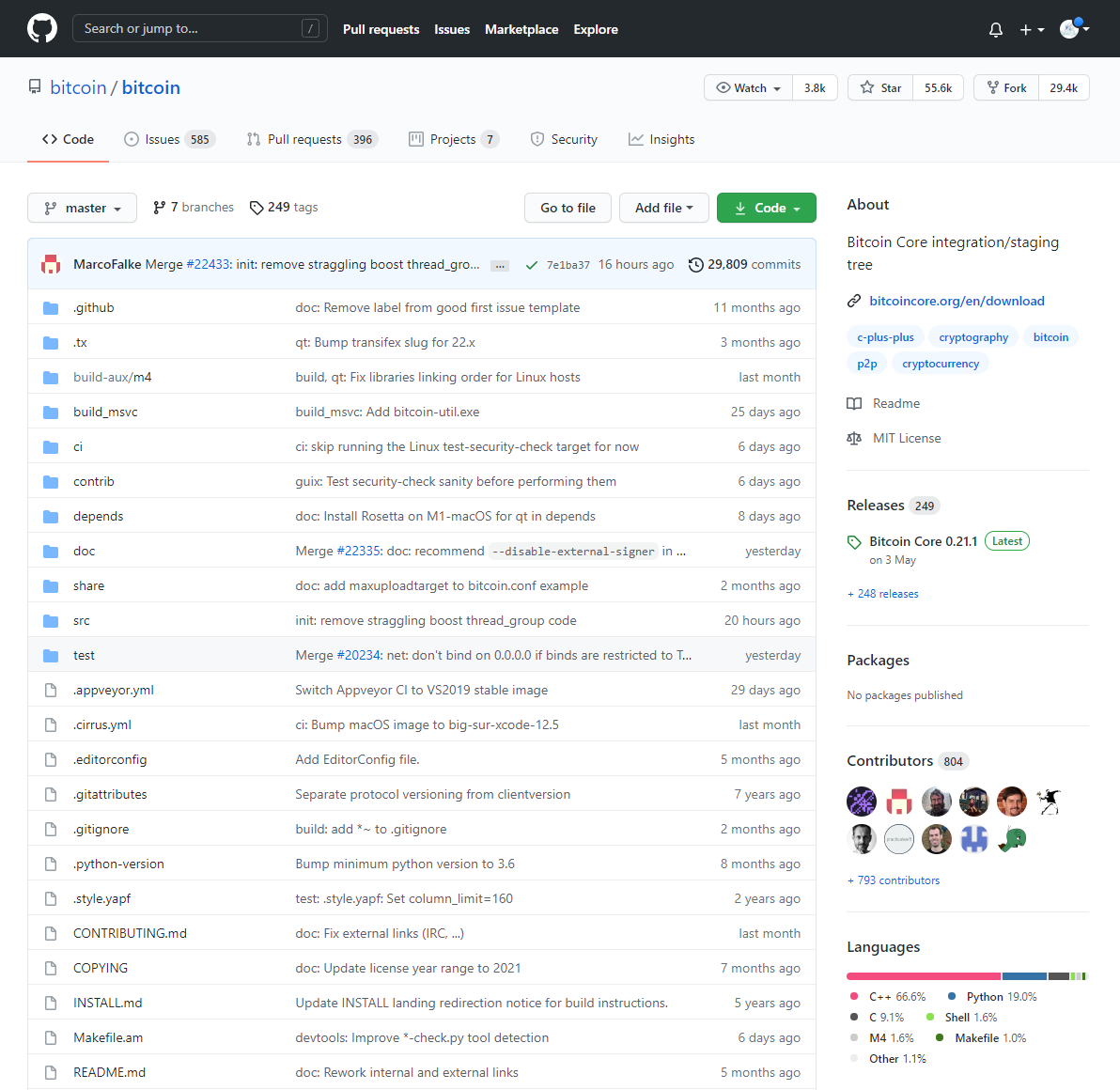Click the link icon beside bitcoincore.org URL

click(854, 302)
